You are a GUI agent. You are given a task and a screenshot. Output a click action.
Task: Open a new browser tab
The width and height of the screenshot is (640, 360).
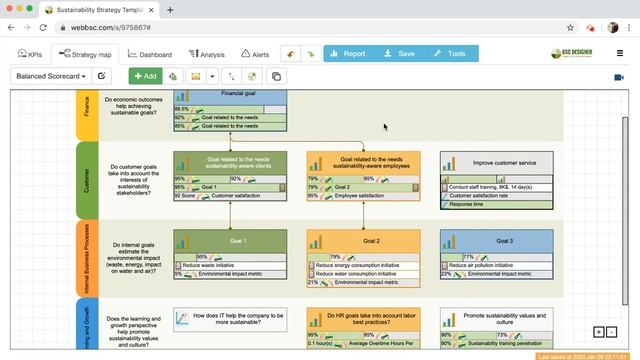[x=170, y=10]
